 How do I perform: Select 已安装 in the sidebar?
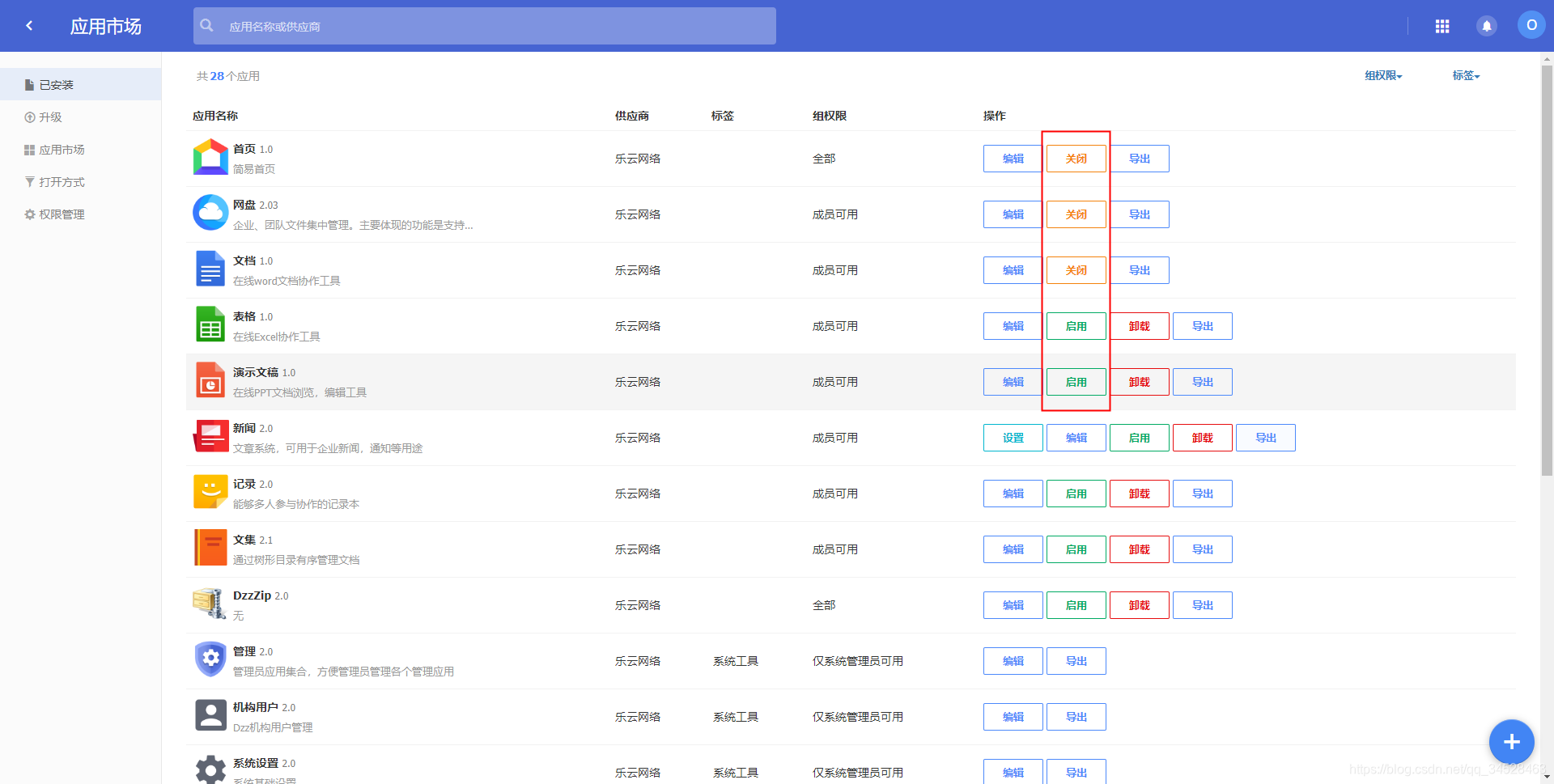click(x=80, y=84)
